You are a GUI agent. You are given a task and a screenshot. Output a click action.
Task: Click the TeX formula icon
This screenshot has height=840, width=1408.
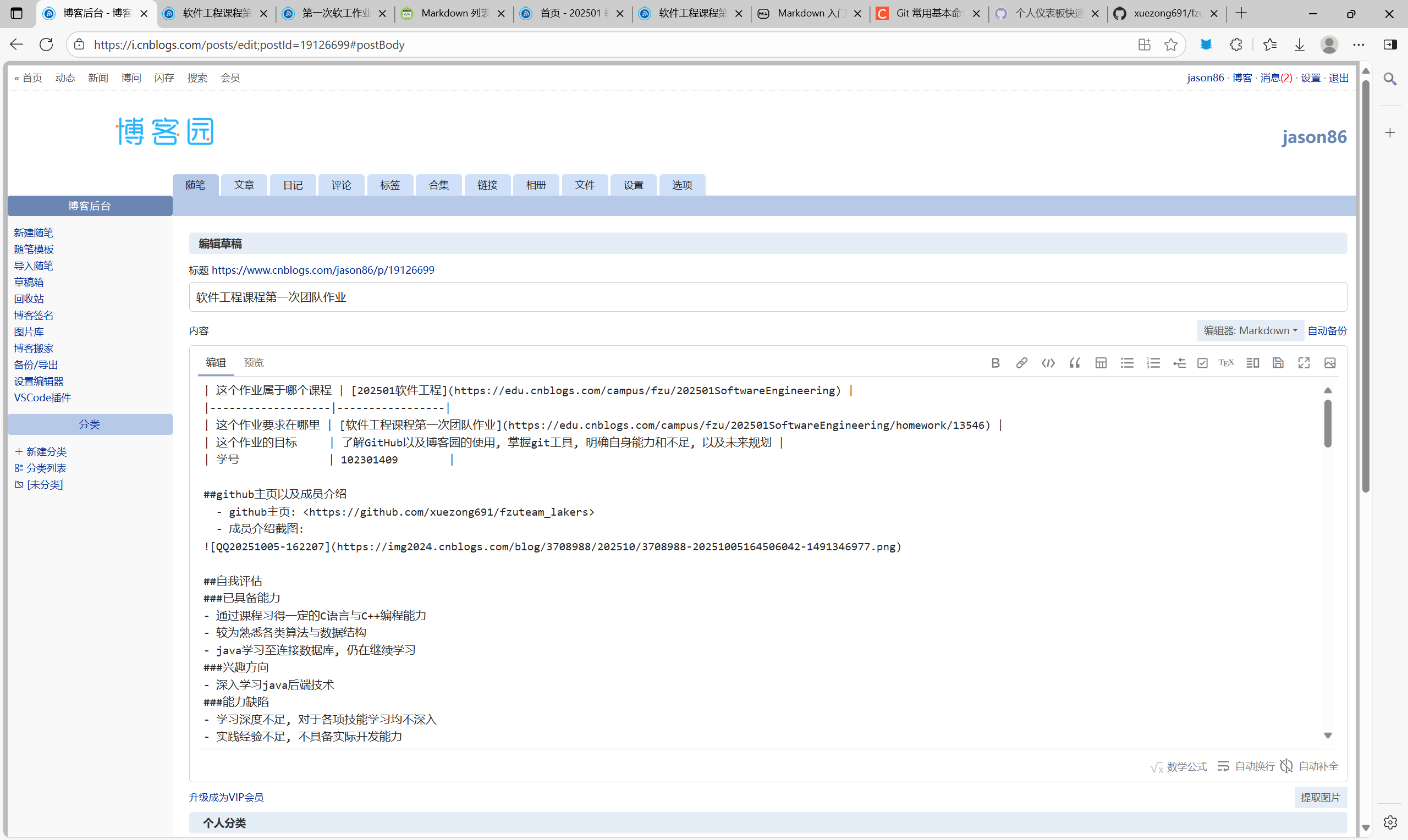coord(1226,363)
